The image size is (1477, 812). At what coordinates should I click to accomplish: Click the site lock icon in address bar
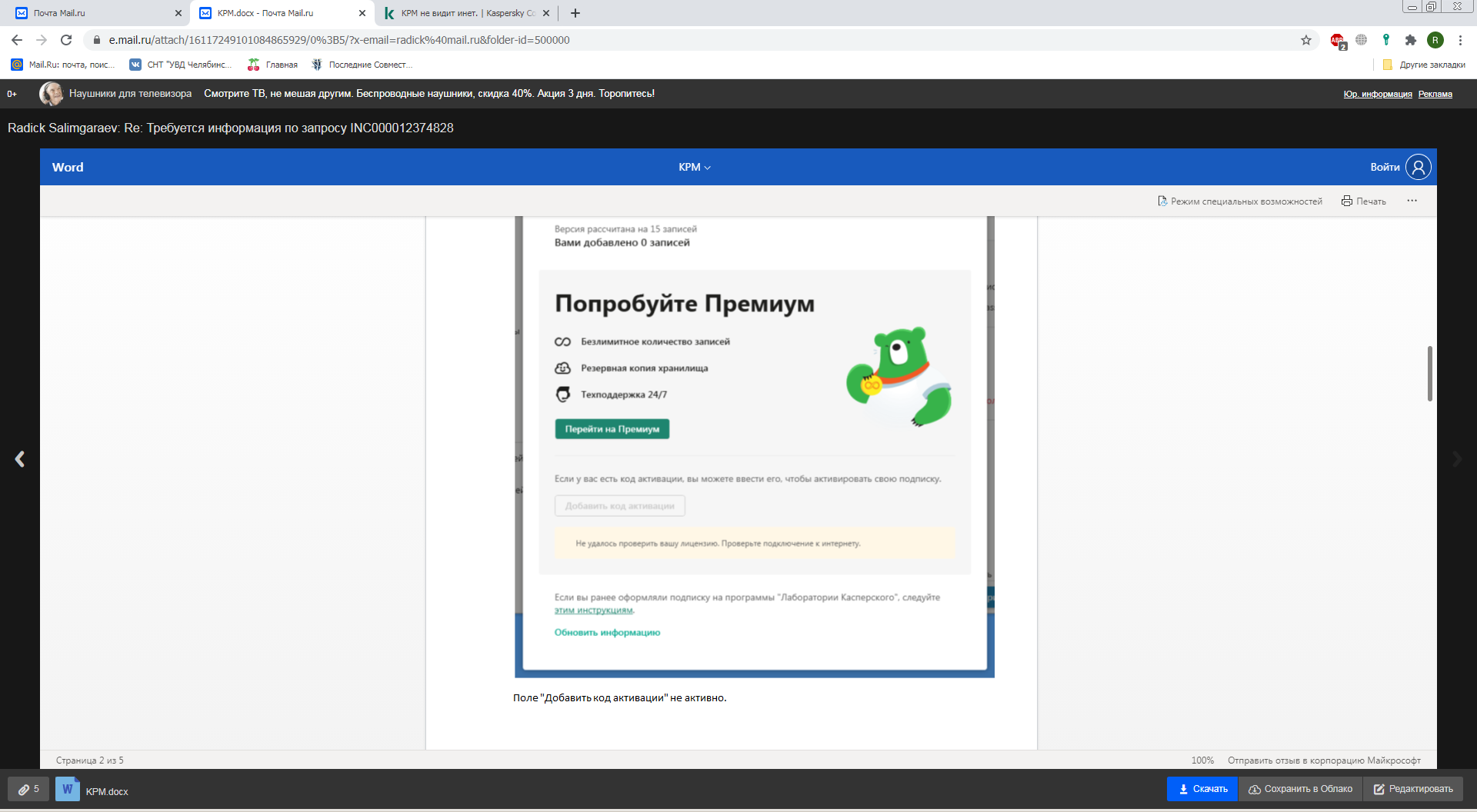tap(97, 40)
